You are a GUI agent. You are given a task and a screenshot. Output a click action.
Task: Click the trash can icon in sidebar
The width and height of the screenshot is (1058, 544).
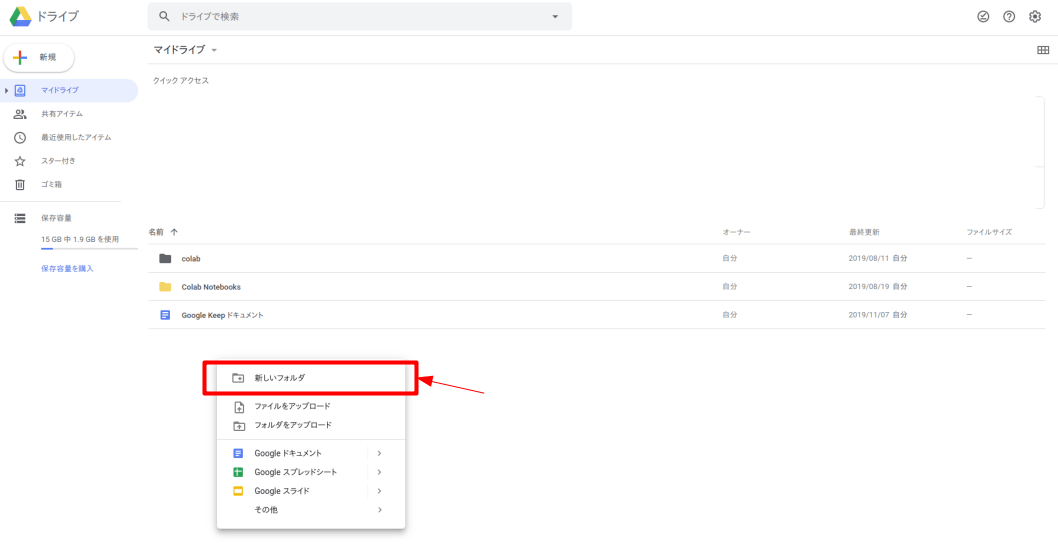click(x=20, y=184)
